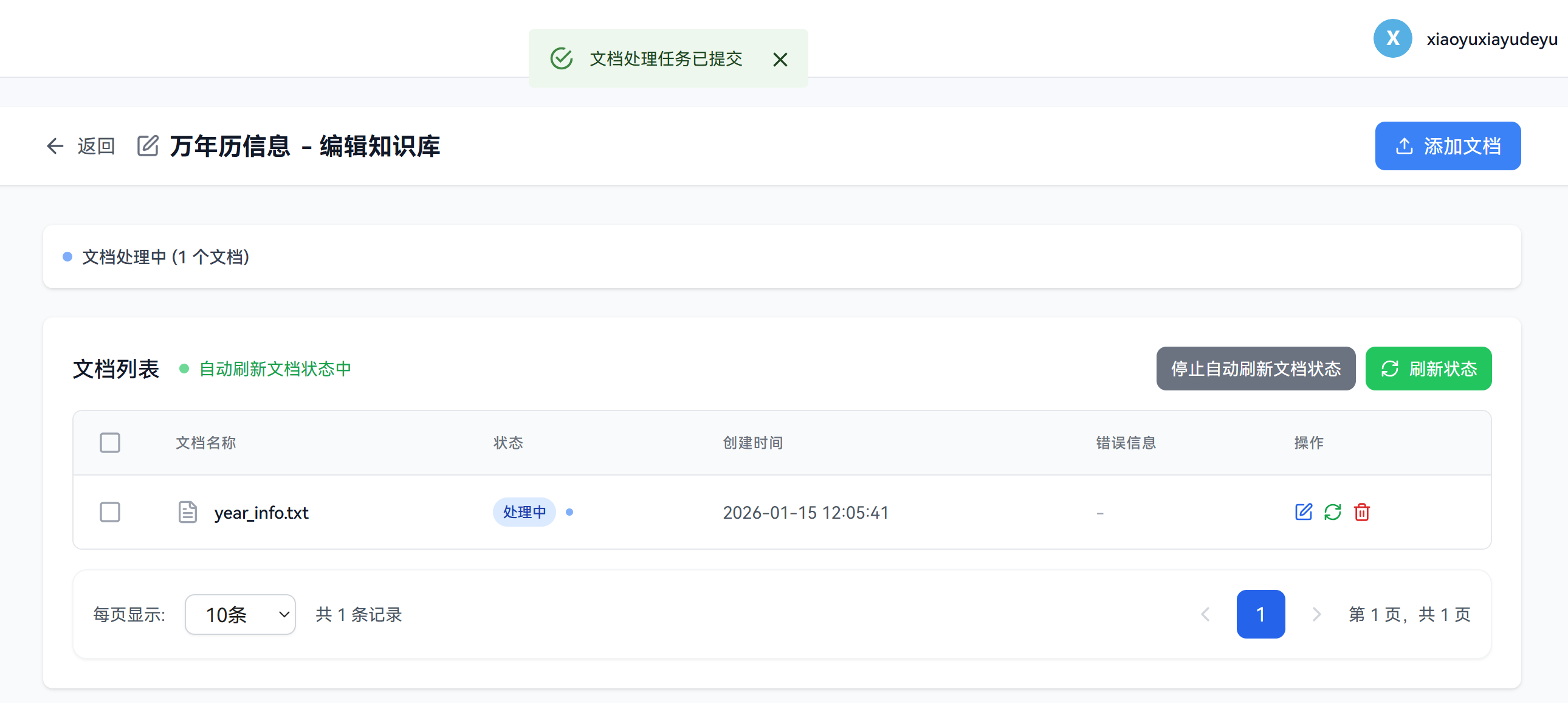The image size is (1568, 703).
Task: Stop auto refresh via 停止自动刷新文档状态
Action: click(1255, 369)
